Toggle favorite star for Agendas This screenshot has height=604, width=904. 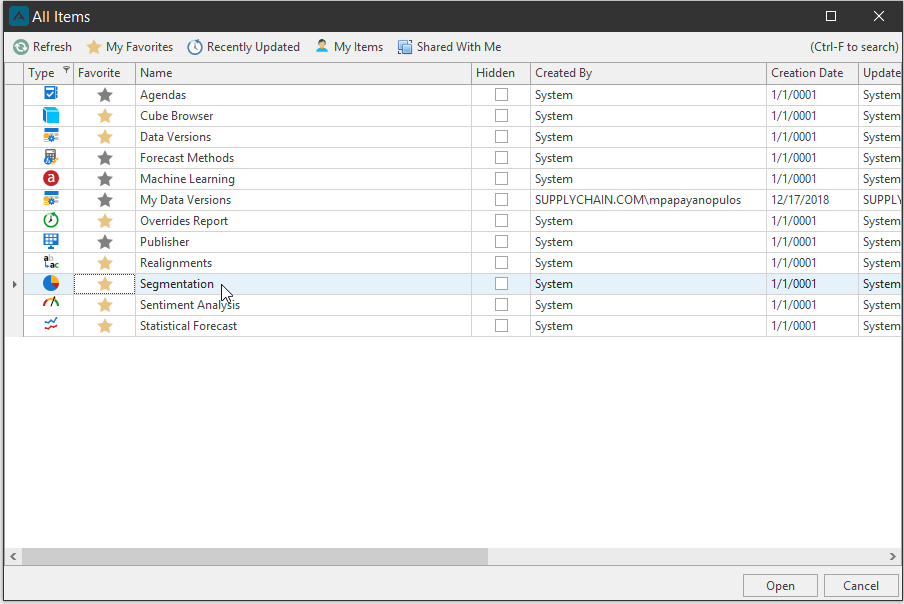[x=105, y=95]
